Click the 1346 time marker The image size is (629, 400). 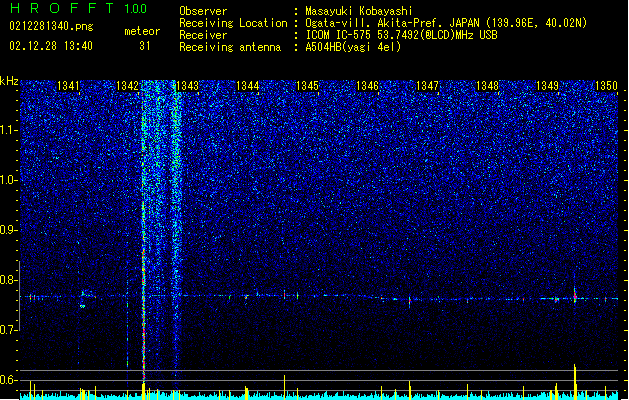(x=367, y=85)
